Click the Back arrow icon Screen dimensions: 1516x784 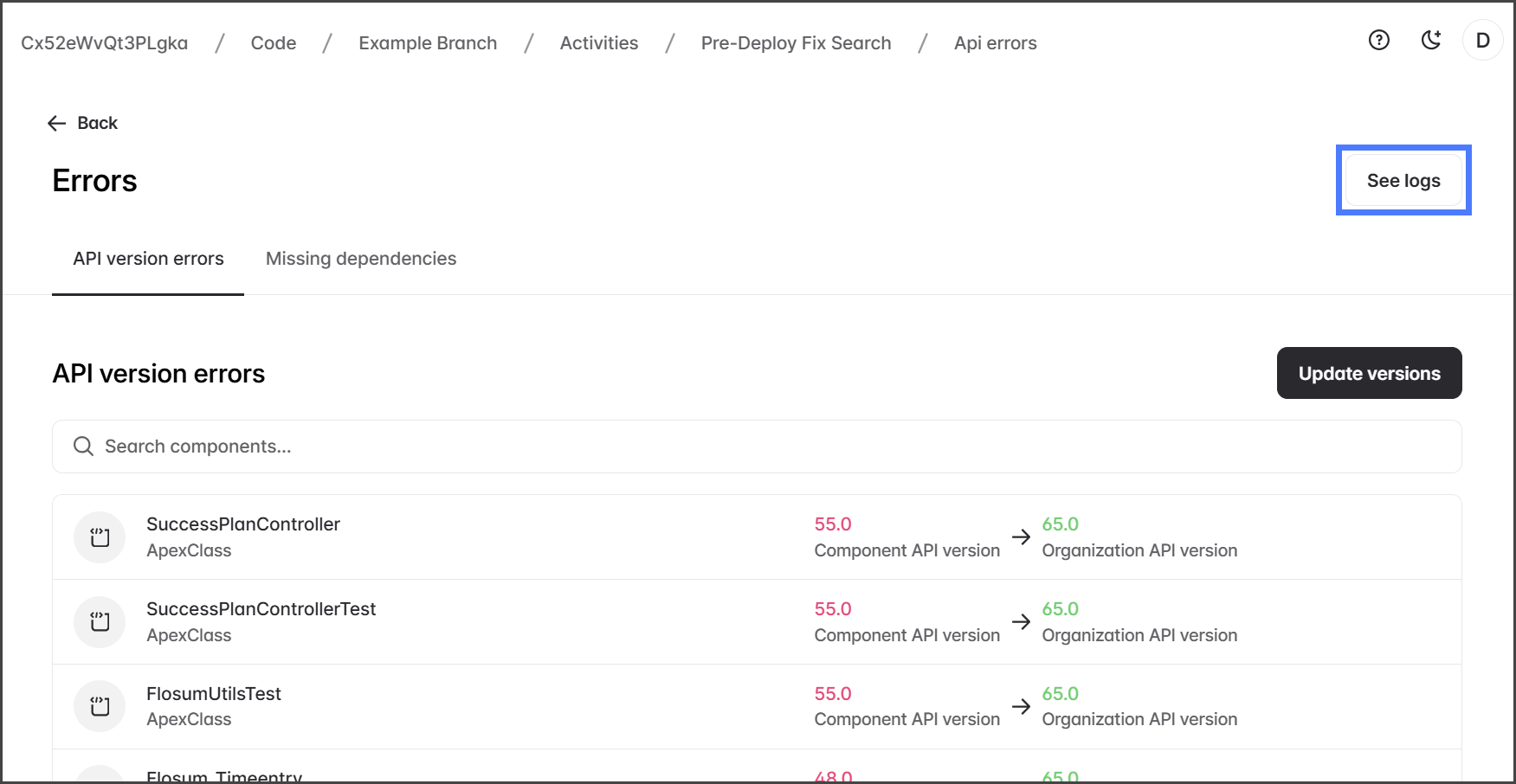57,124
